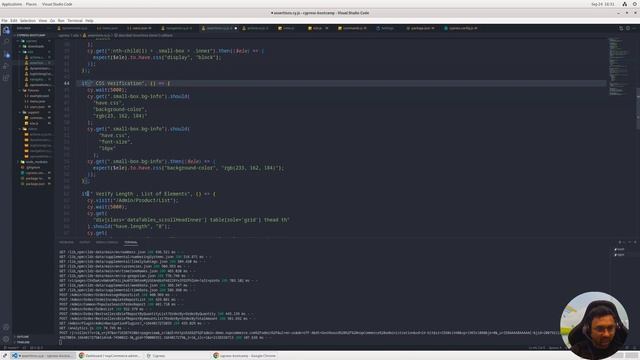Switch to cypress-bootcamp Google Chrome taskbar window
Screen dimensions: 640x360
click(x=245, y=356)
